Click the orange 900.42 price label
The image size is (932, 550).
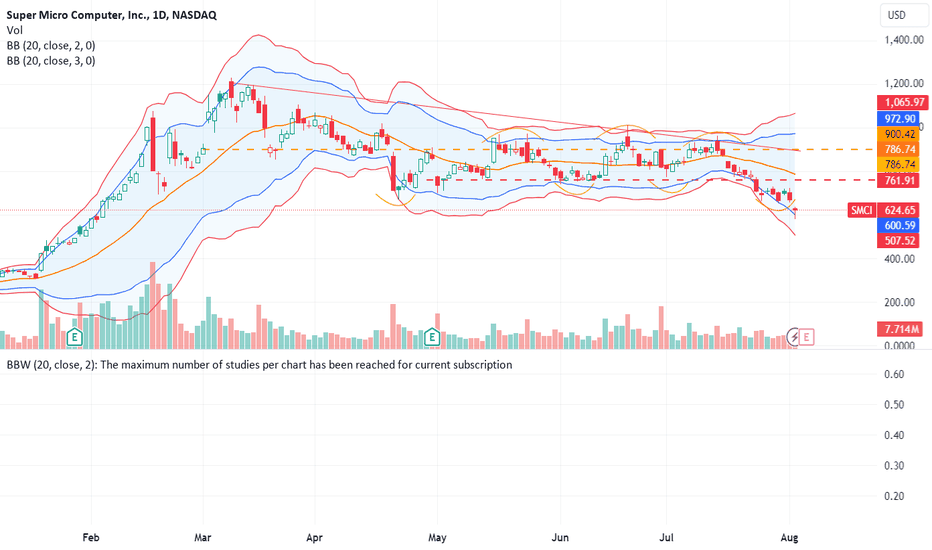click(x=900, y=134)
